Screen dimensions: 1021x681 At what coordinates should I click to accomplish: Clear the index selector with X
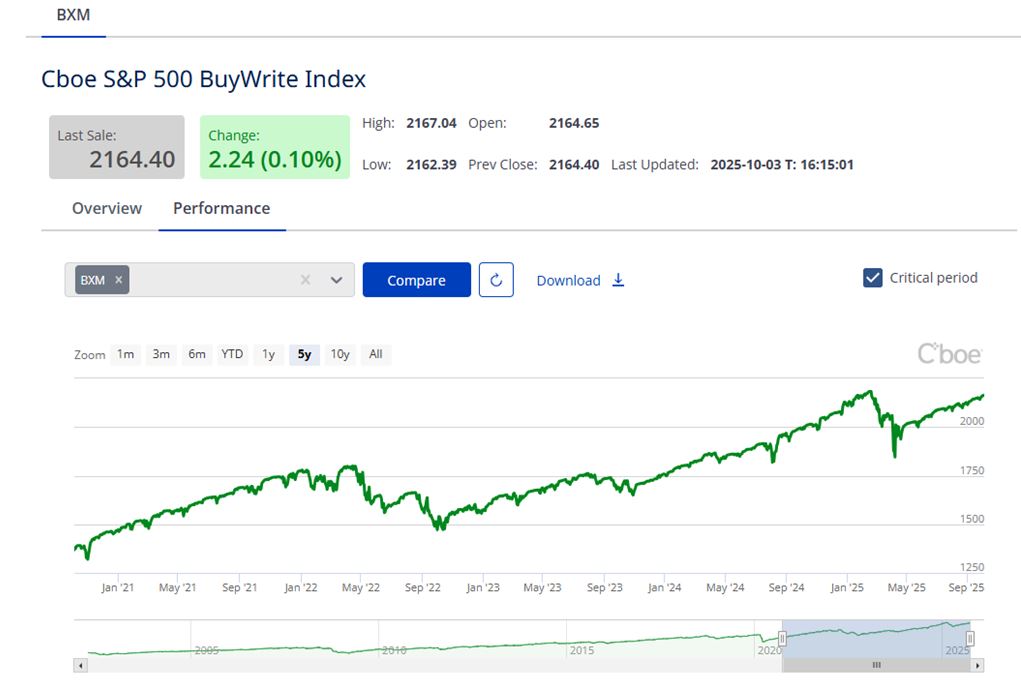pos(305,280)
